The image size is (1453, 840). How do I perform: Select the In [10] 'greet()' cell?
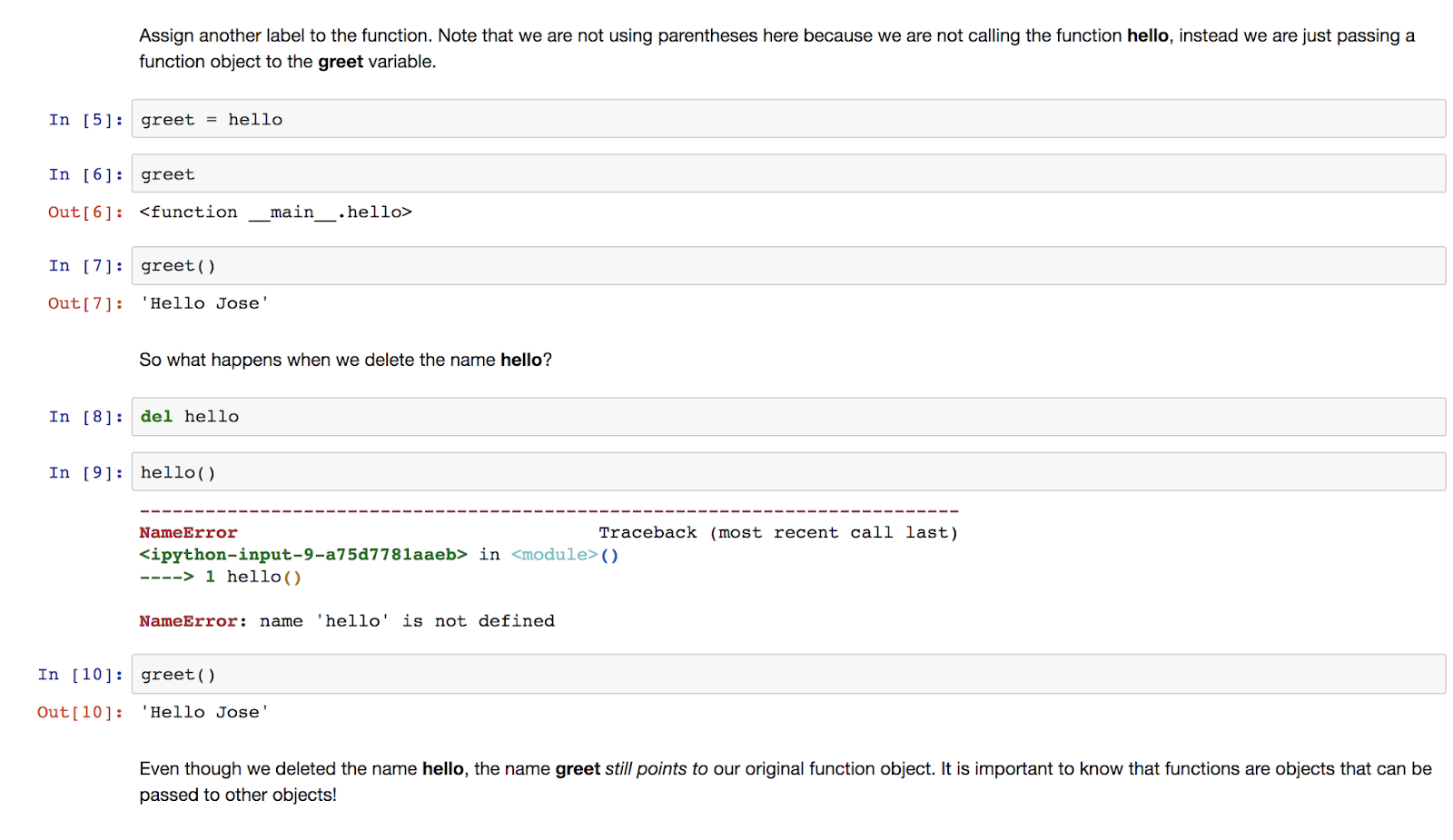click(x=363, y=674)
